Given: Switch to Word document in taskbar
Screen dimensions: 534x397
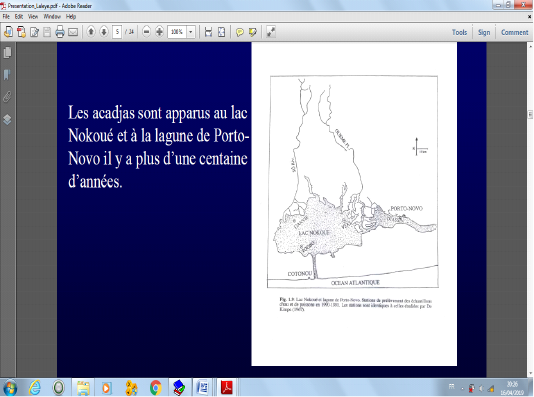Looking at the screenshot, I should click(203, 388).
